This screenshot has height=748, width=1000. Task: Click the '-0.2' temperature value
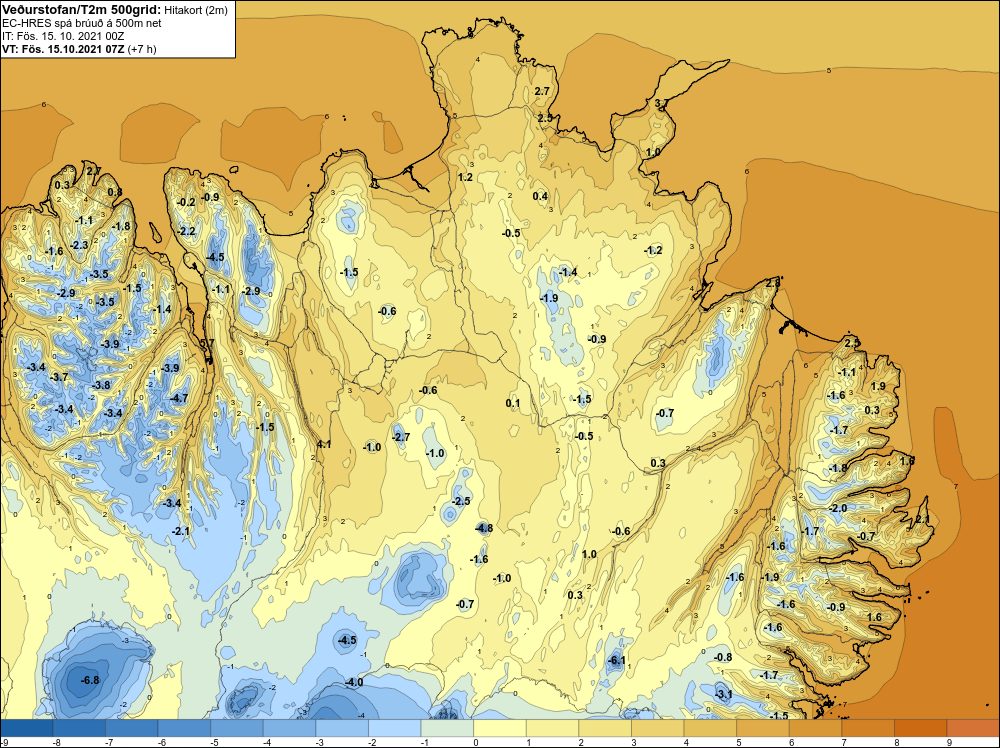click(x=186, y=202)
